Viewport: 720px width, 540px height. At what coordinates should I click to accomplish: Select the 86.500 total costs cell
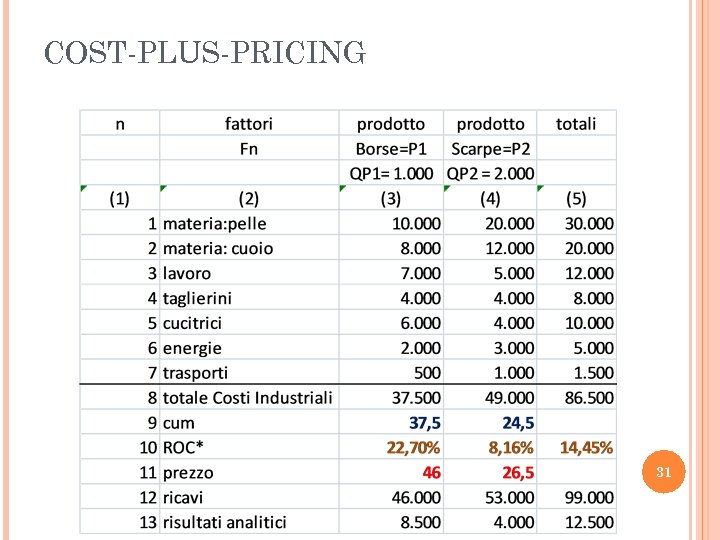pos(589,397)
